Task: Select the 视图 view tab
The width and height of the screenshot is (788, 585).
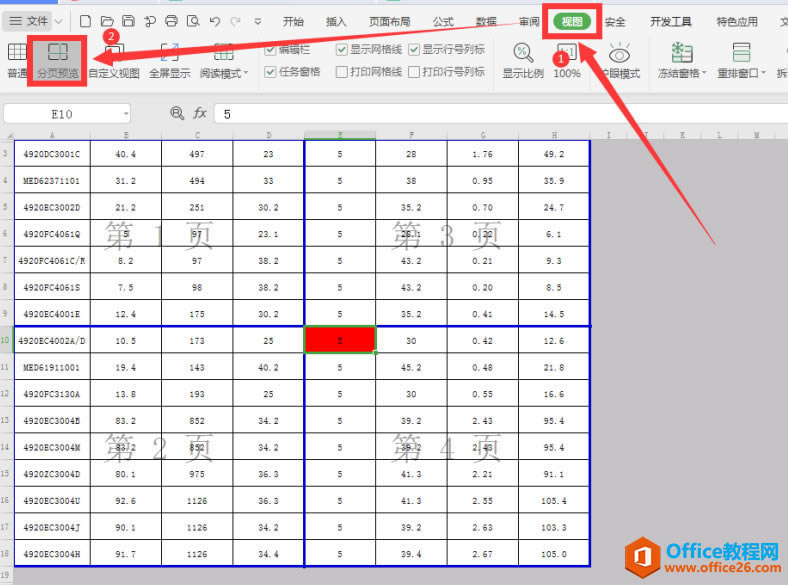Action: 572,22
